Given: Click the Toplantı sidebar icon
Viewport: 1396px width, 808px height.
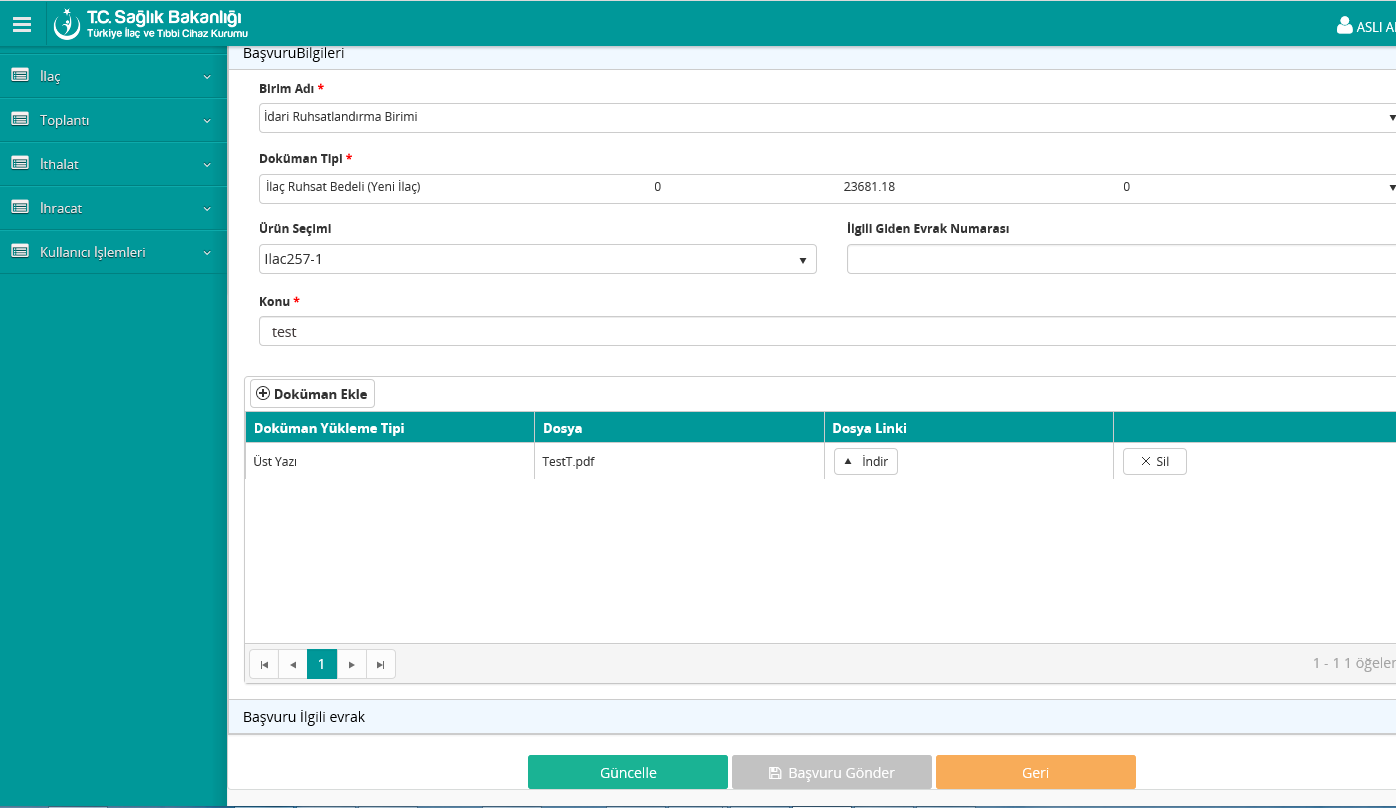Looking at the screenshot, I should point(19,119).
